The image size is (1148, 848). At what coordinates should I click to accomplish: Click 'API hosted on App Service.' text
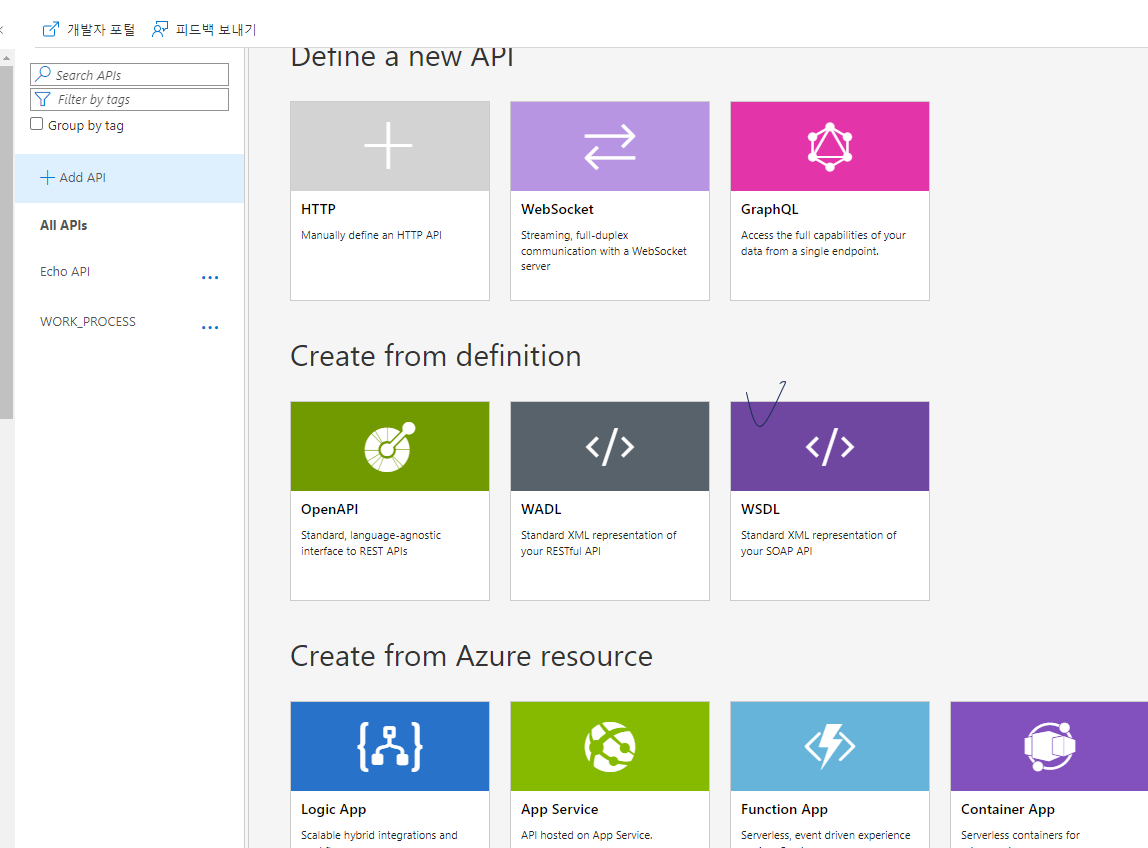tap(586, 835)
